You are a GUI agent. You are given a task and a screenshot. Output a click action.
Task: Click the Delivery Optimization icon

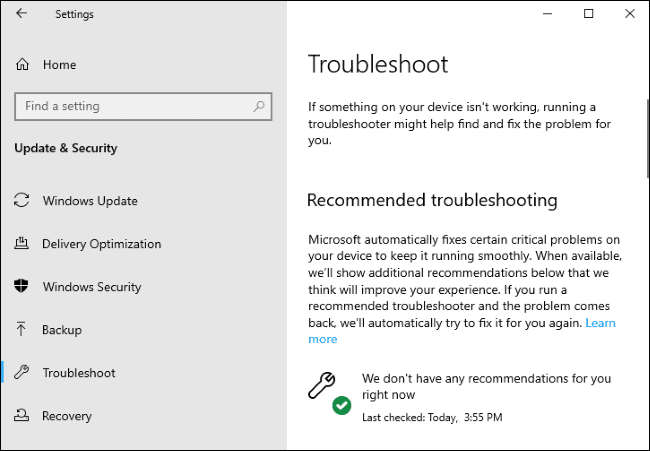pyautogui.click(x=22, y=244)
